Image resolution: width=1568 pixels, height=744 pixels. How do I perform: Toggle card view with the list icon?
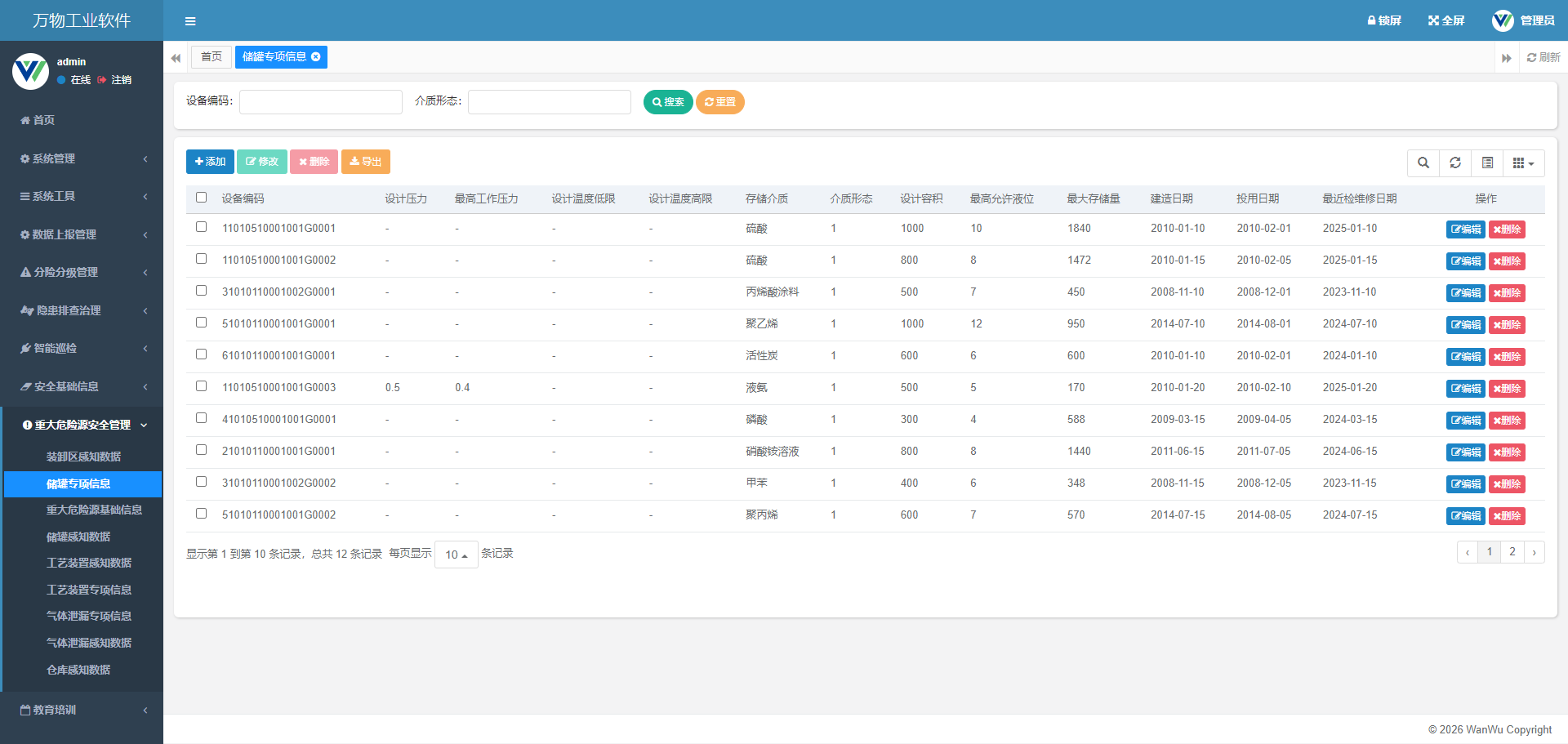click(1487, 163)
